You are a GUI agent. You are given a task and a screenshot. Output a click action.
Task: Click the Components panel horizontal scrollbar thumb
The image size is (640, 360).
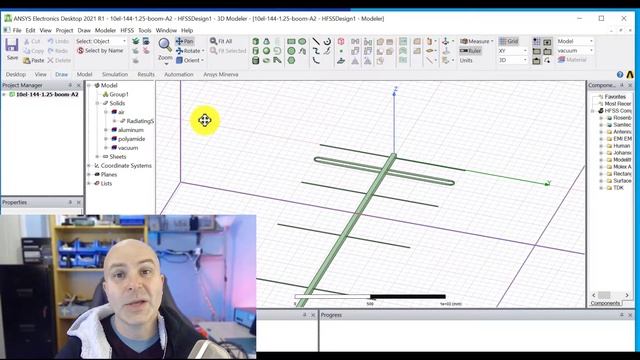pos(604,295)
